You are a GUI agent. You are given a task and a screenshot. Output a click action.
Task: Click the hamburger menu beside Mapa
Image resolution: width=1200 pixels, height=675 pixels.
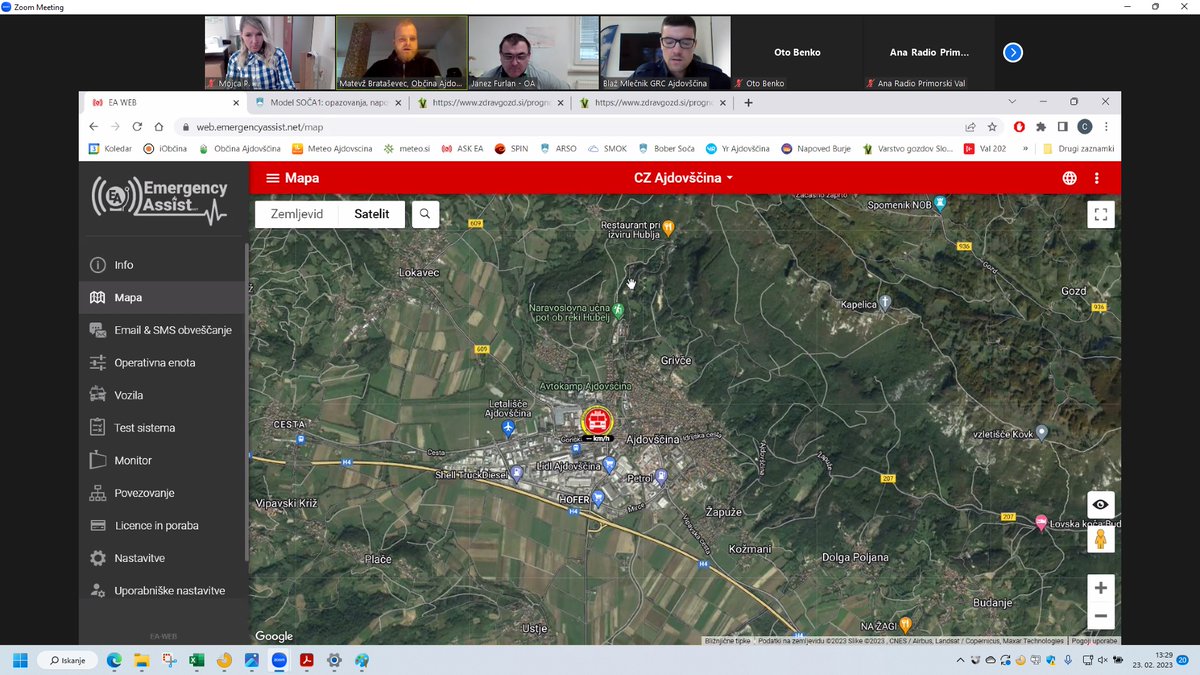pos(272,178)
